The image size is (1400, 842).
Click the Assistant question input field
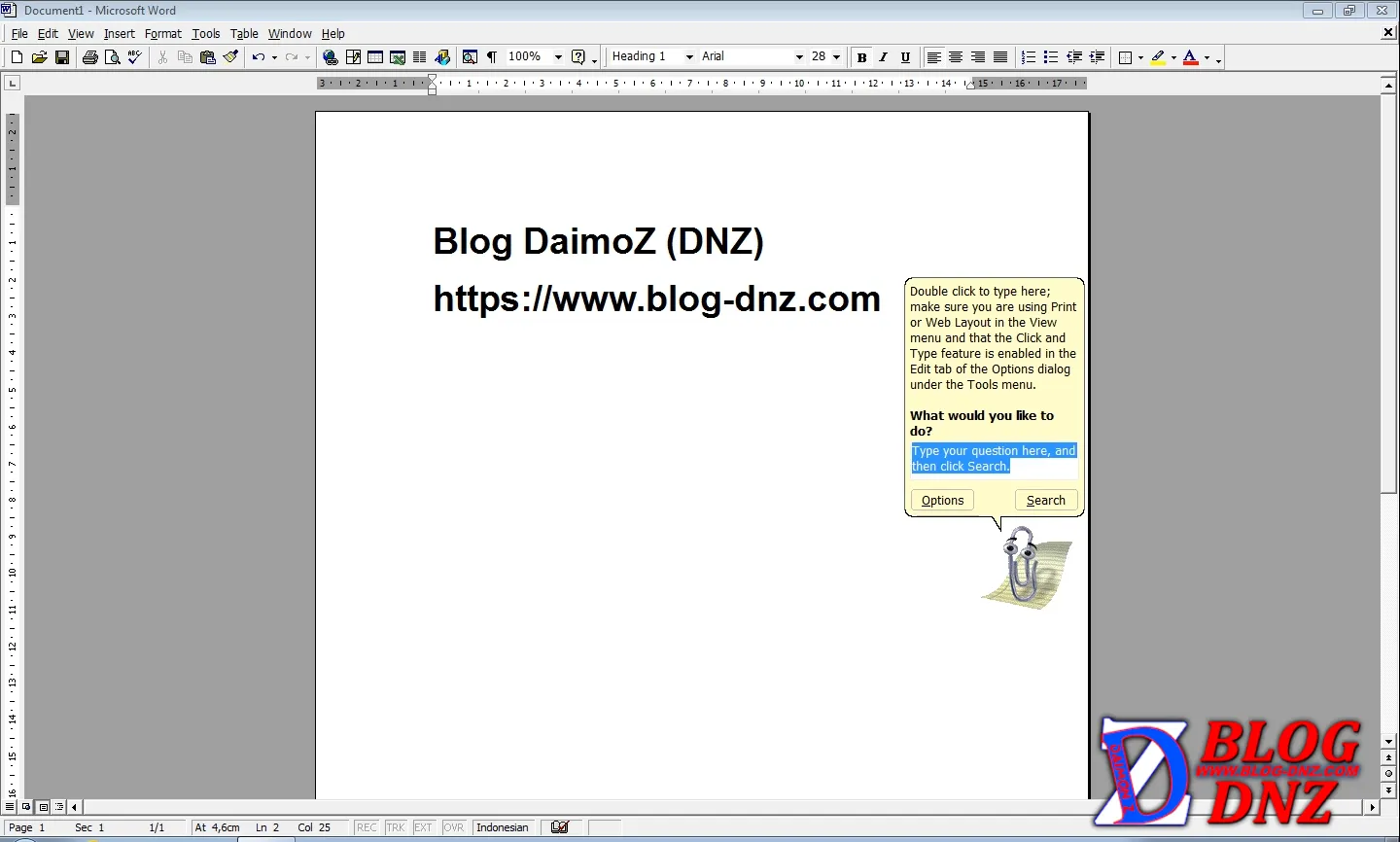[994, 459]
